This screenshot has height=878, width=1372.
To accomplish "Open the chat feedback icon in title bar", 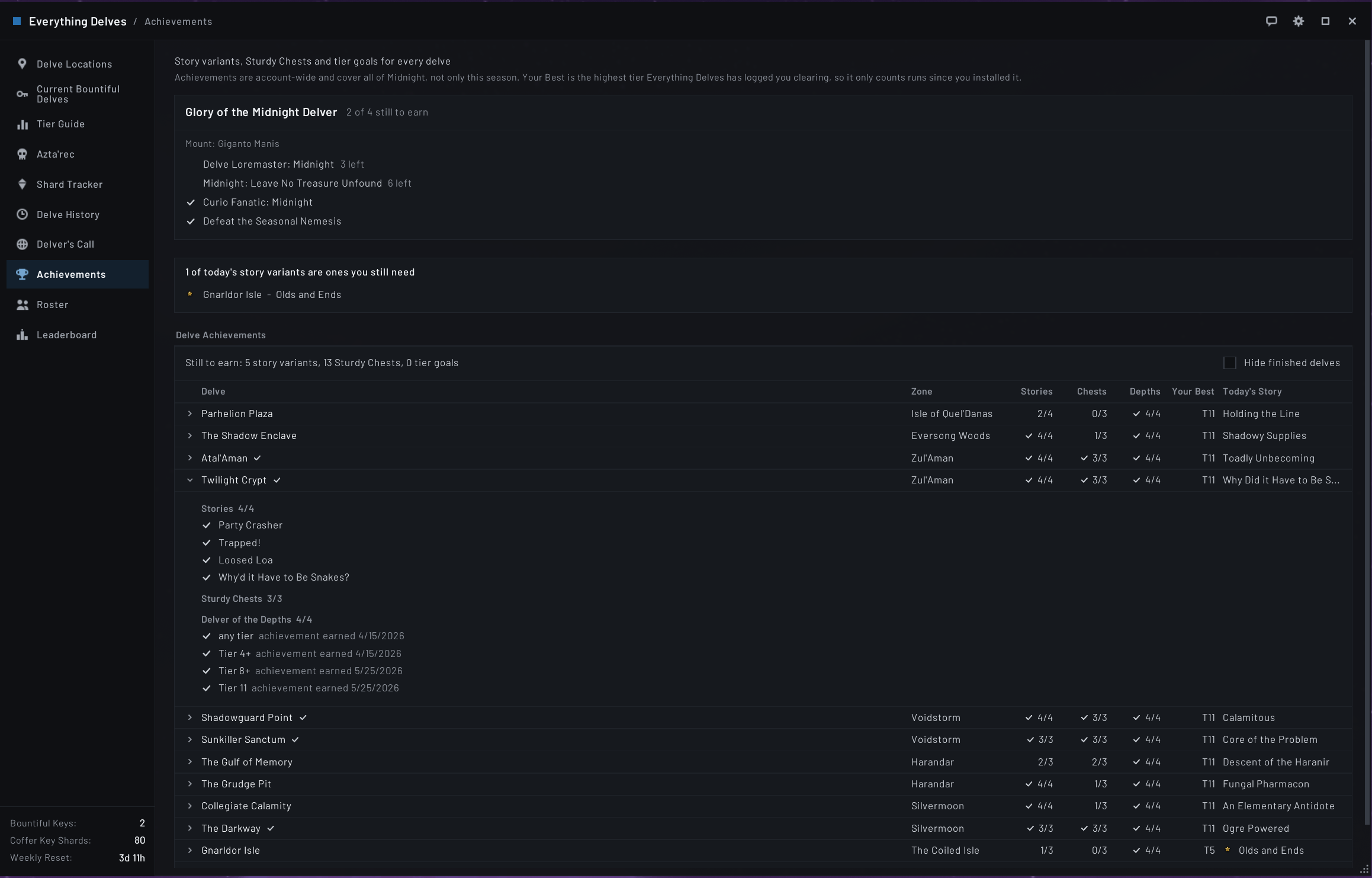I will pos(1271,21).
